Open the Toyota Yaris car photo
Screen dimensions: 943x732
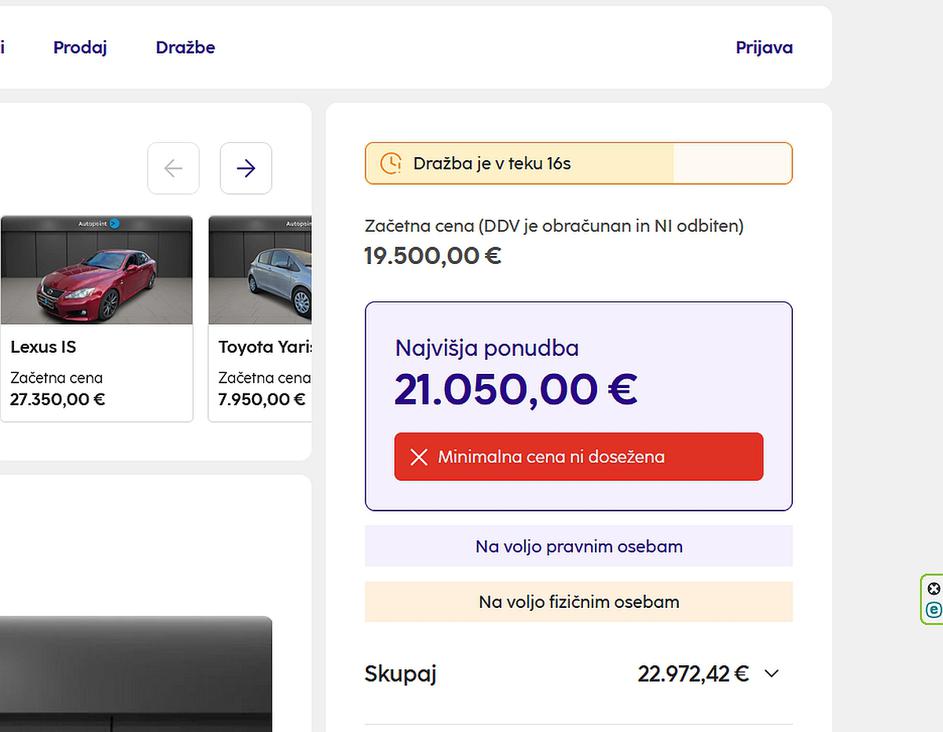click(x=261, y=275)
